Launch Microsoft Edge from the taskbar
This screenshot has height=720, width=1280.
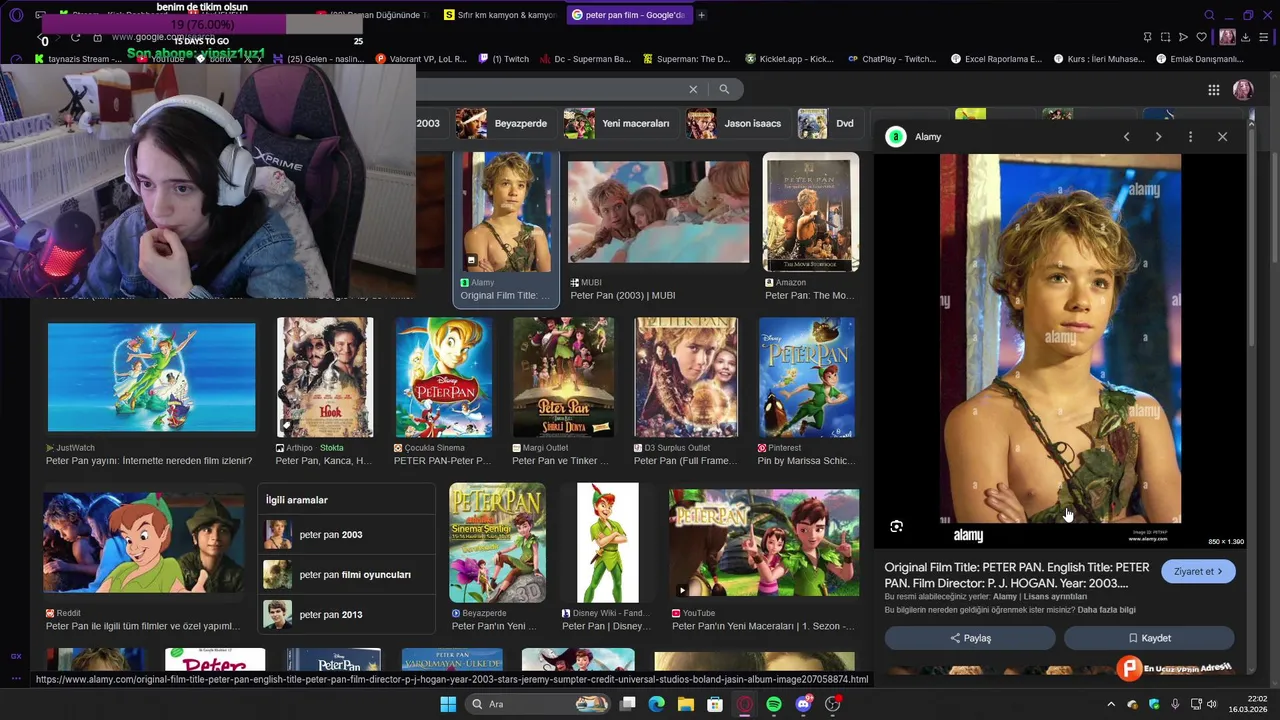pos(657,704)
